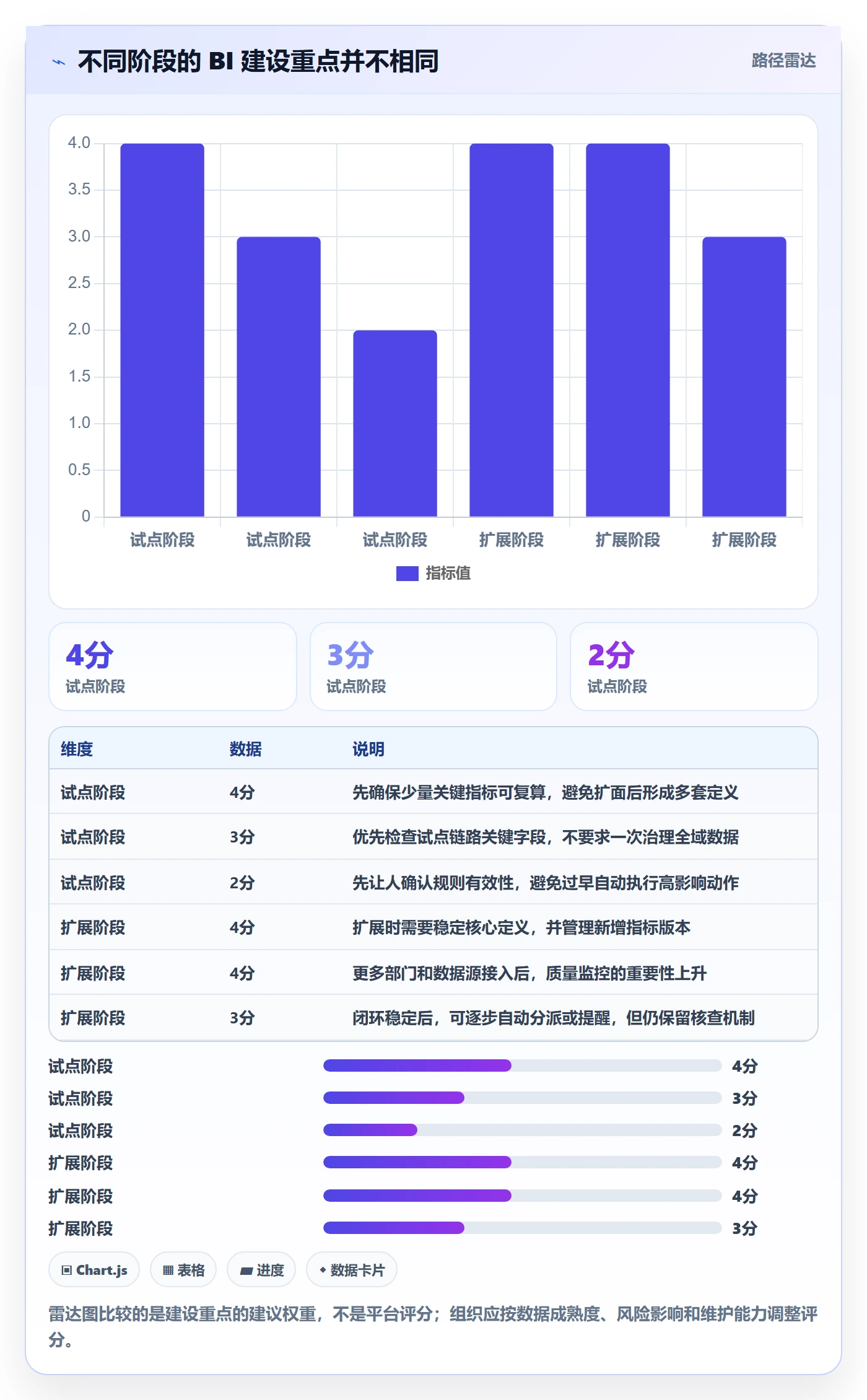Click the 数据 column header
867x1400 pixels.
pos(246,749)
